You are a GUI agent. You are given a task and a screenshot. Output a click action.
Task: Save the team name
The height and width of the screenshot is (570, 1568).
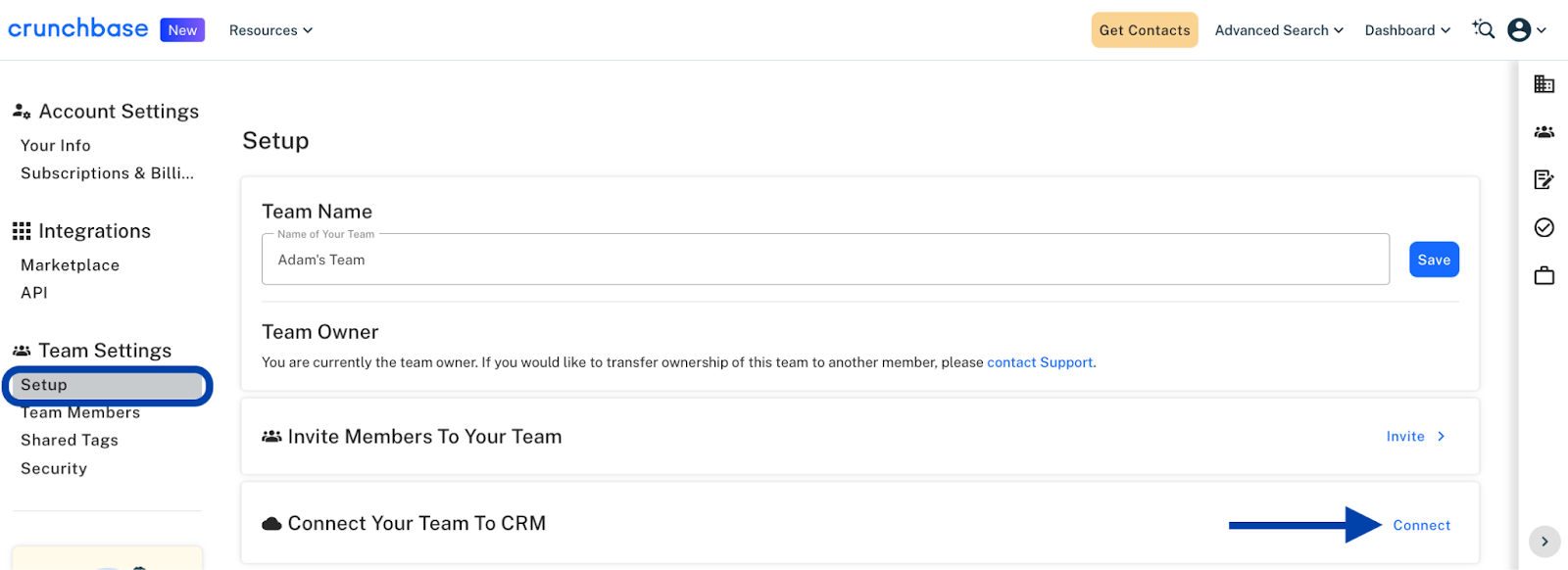pyautogui.click(x=1434, y=260)
